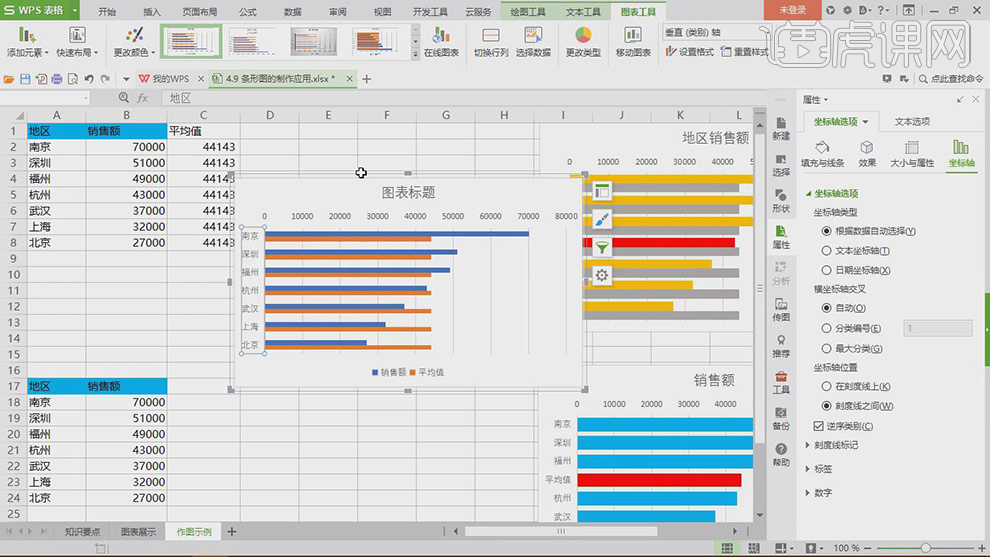
Task: Add a new document tab with plus
Action: click(367, 79)
